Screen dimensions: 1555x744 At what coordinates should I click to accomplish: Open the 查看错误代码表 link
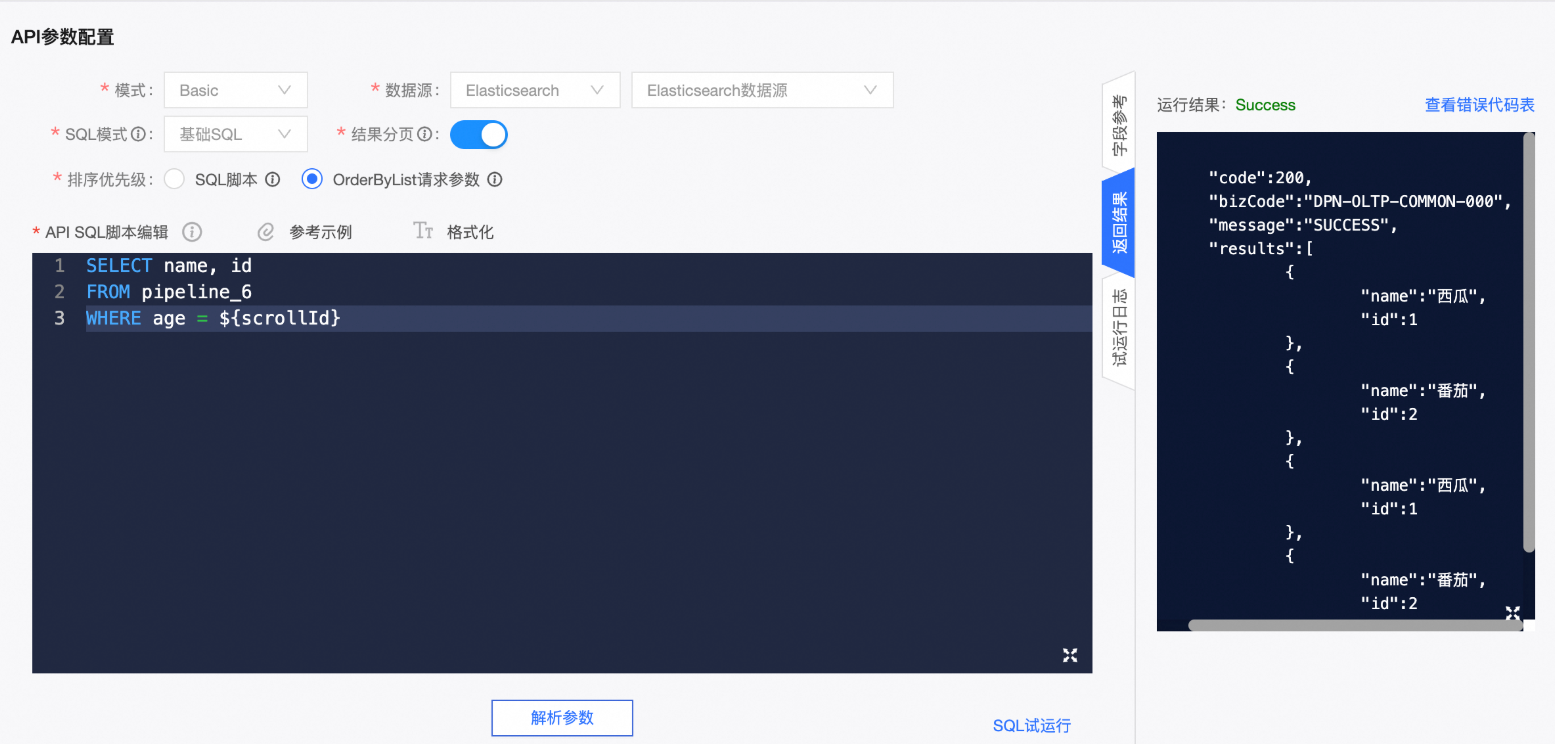(x=1479, y=105)
